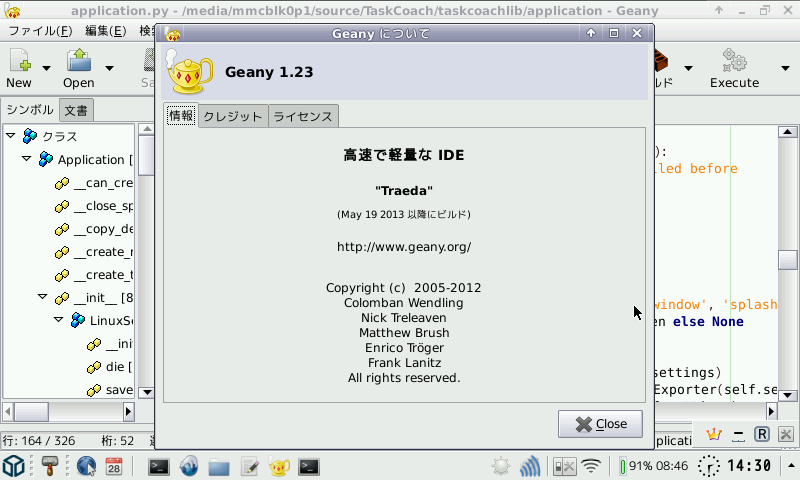The height and width of the screenshot is (480, 800).
Task: Click the 14:30 clock in taskbar
Action: coord(748,466)
